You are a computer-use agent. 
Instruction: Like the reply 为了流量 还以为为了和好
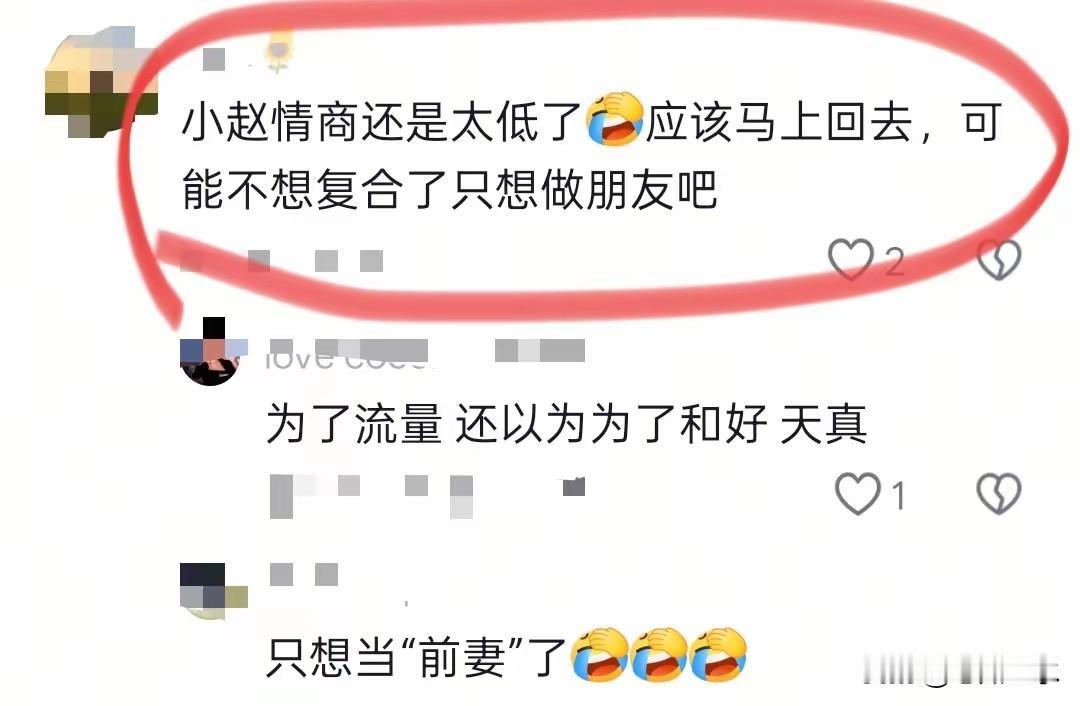[858, 493]
